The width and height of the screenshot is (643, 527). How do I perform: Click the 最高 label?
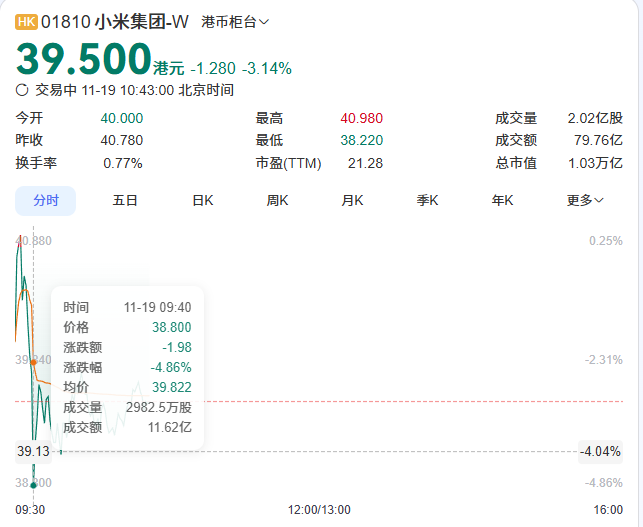pyautogui.click(x=269, y=119)
